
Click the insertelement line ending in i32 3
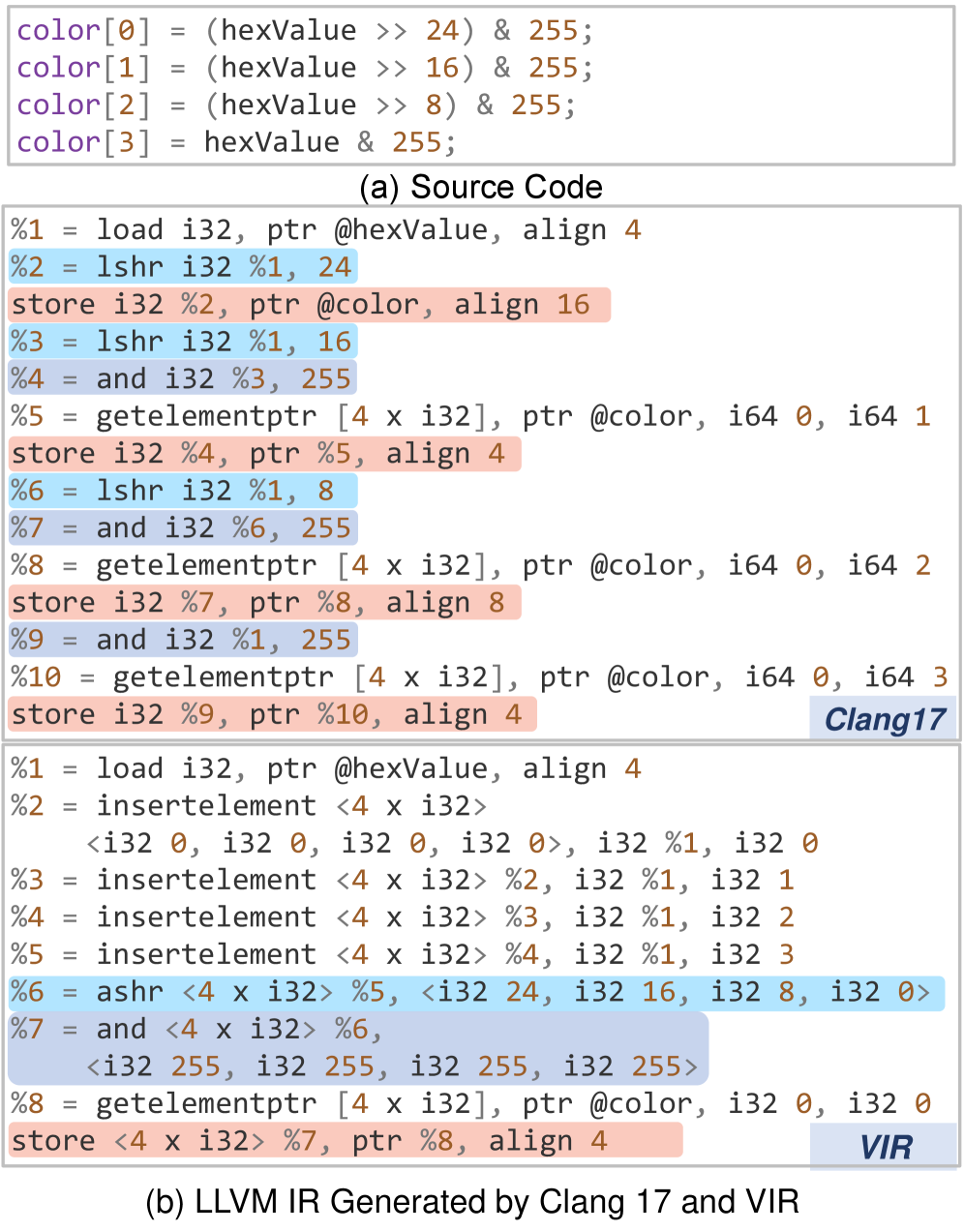click(402, 955)
